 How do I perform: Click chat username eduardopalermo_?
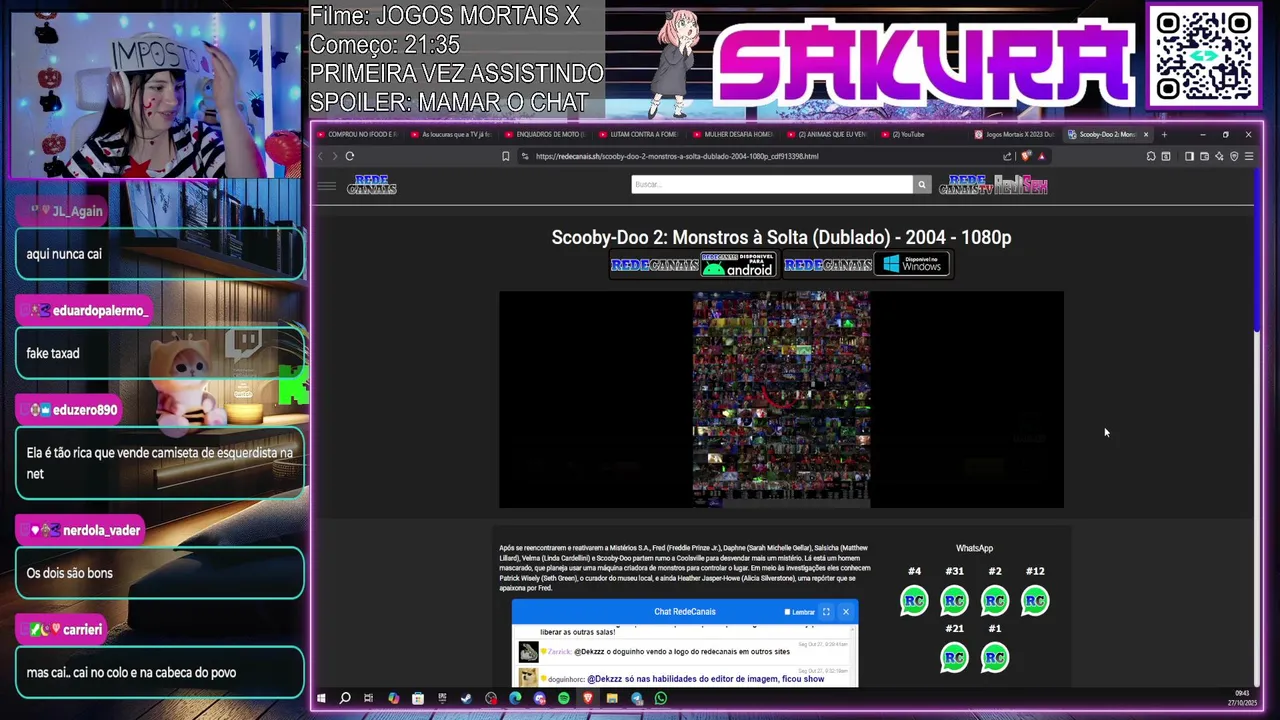100,311
